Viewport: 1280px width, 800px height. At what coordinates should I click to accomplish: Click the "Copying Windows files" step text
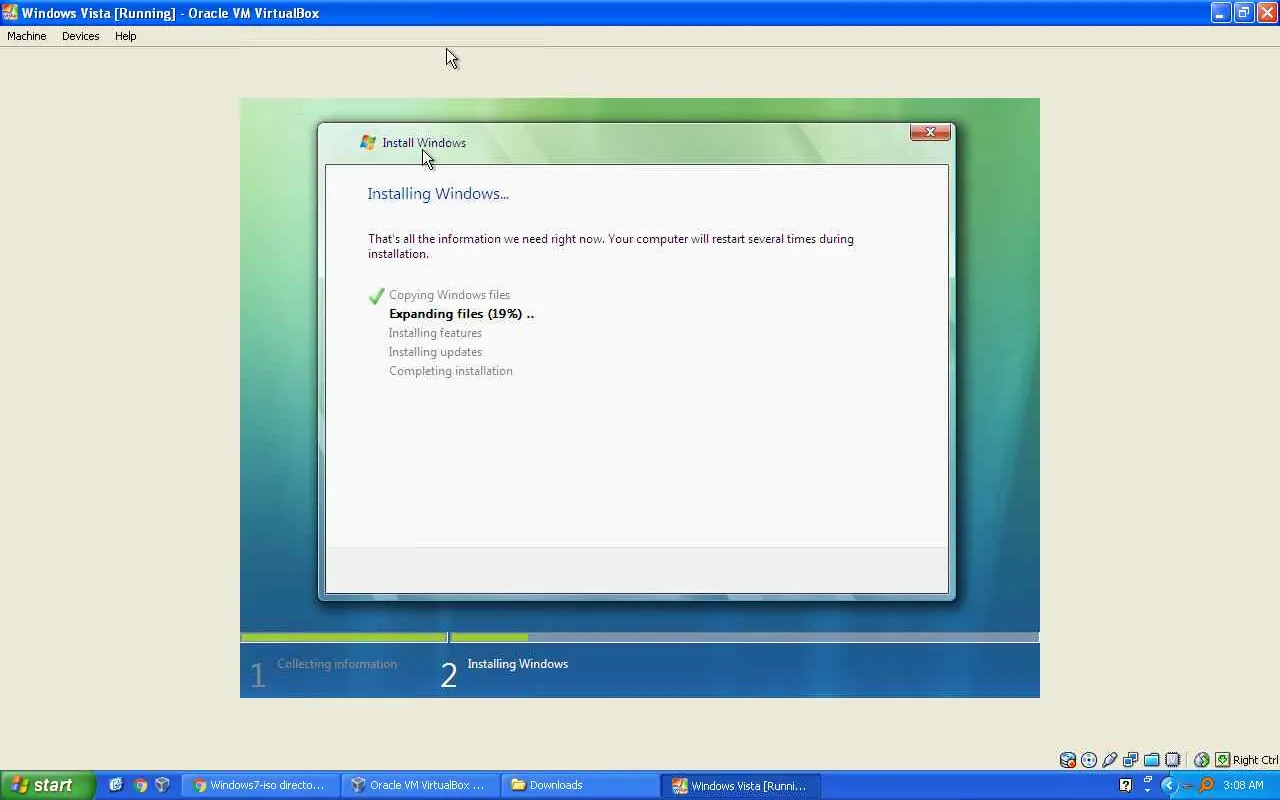449,295
